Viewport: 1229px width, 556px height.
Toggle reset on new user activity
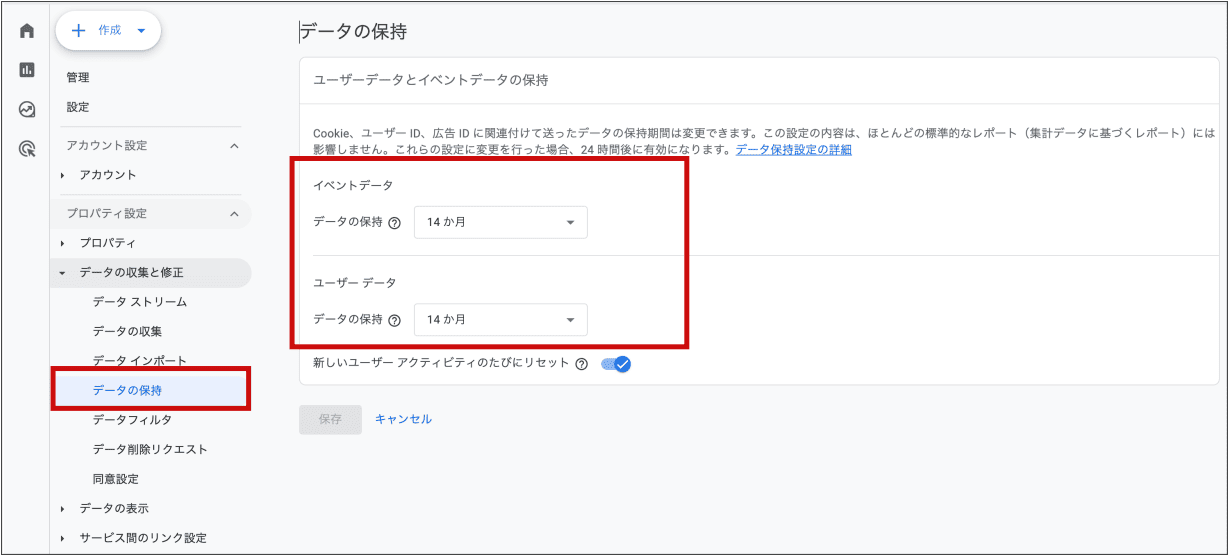click(x=616, y=364)
